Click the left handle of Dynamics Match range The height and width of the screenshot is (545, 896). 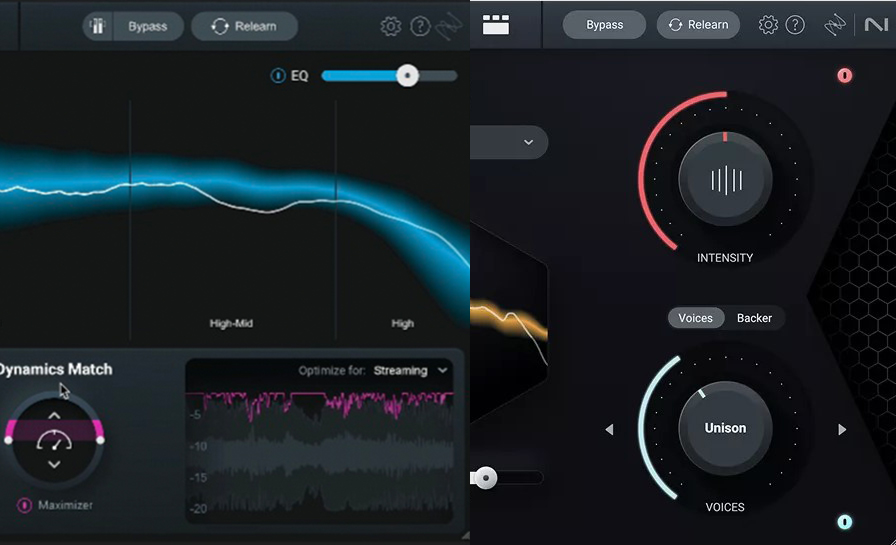(9, 440)
